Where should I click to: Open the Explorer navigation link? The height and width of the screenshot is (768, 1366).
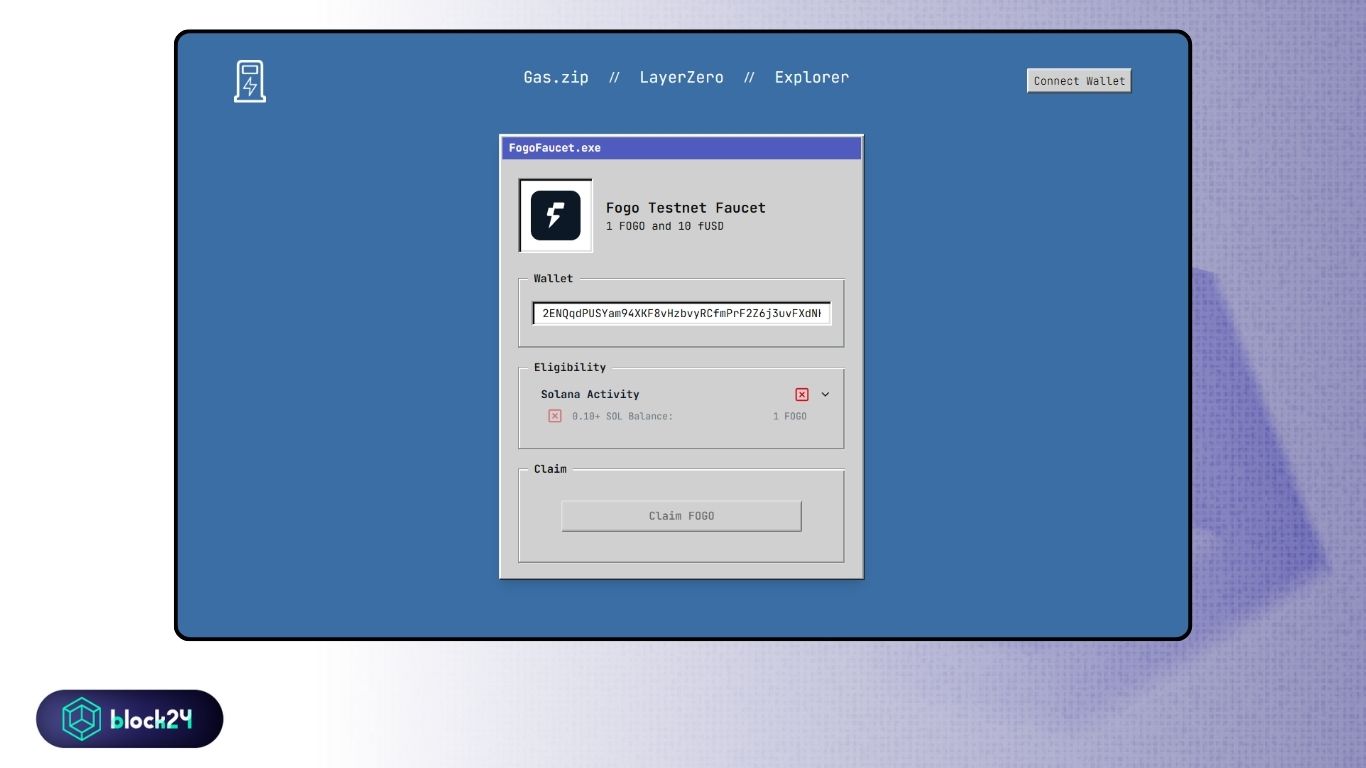click(x=812, y=77)
